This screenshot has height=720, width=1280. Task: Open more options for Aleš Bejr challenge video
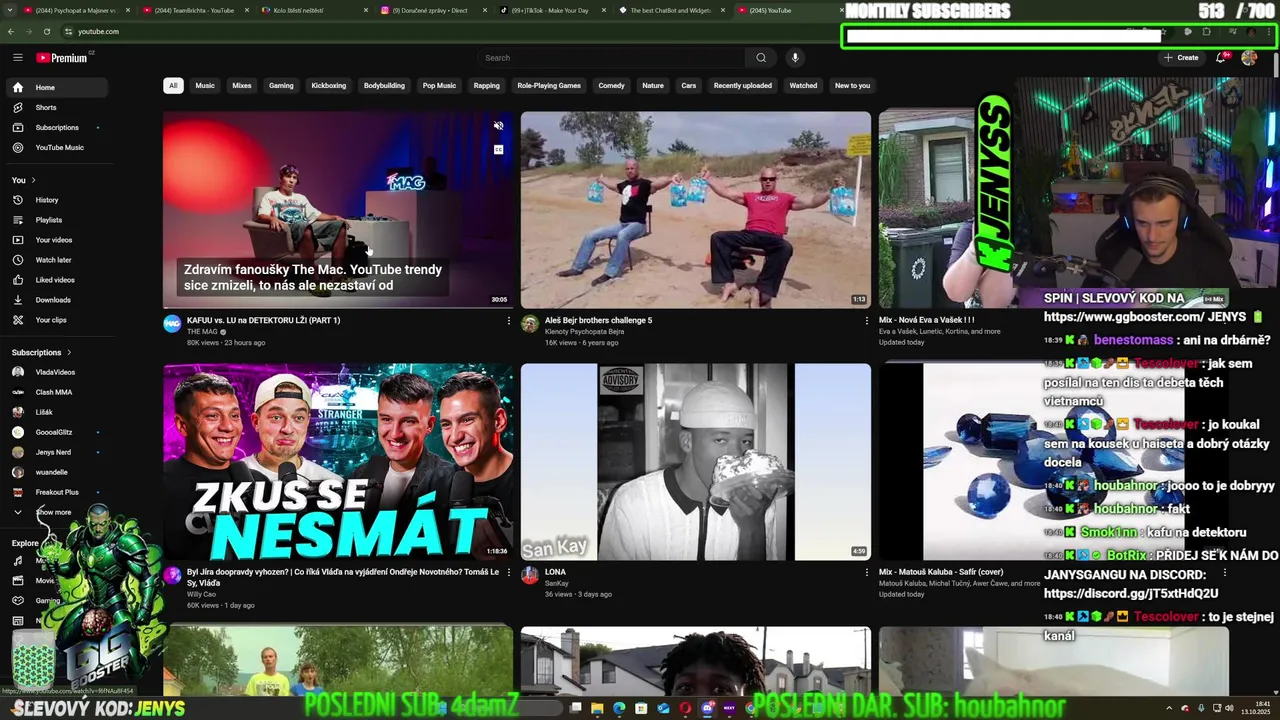866,321
